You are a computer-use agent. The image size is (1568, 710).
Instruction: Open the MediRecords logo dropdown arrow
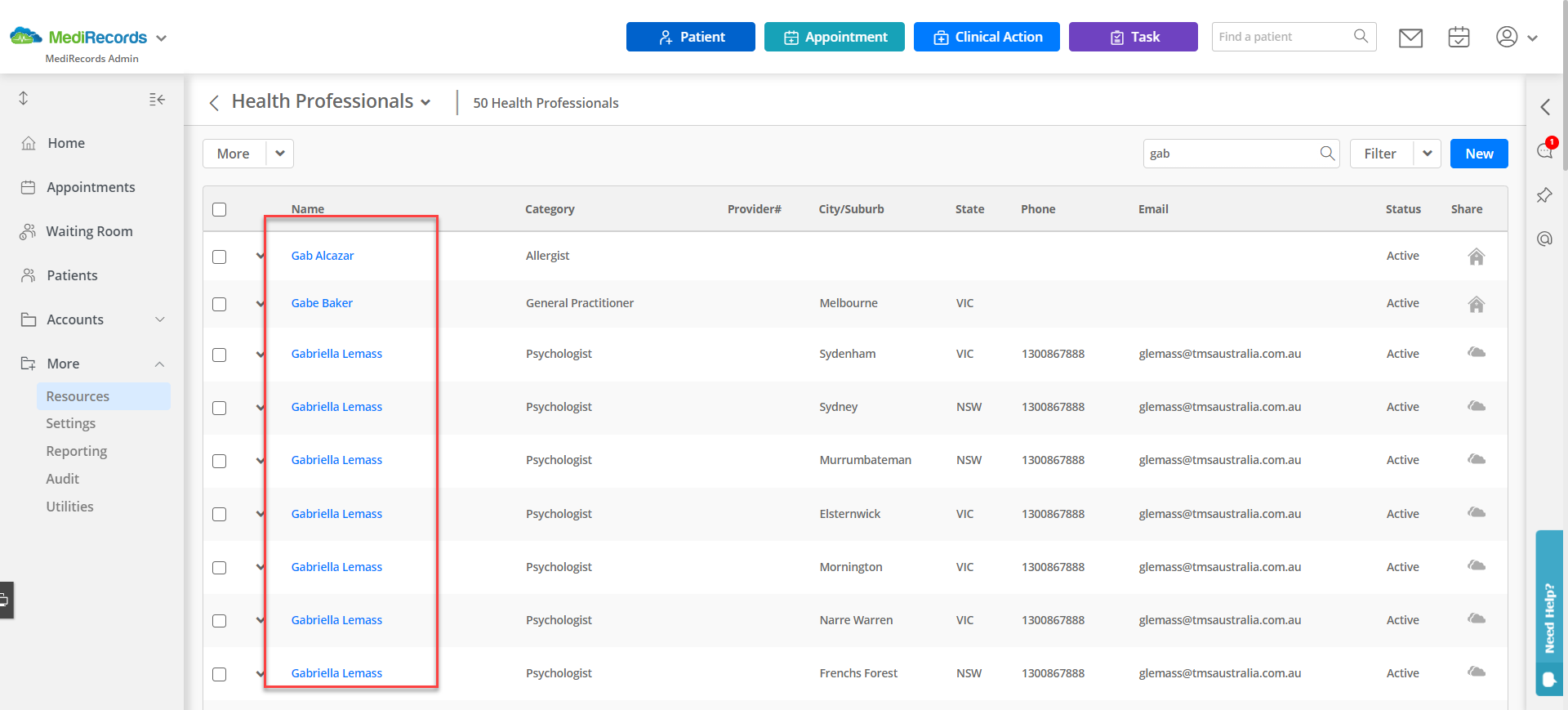point(161,38)
